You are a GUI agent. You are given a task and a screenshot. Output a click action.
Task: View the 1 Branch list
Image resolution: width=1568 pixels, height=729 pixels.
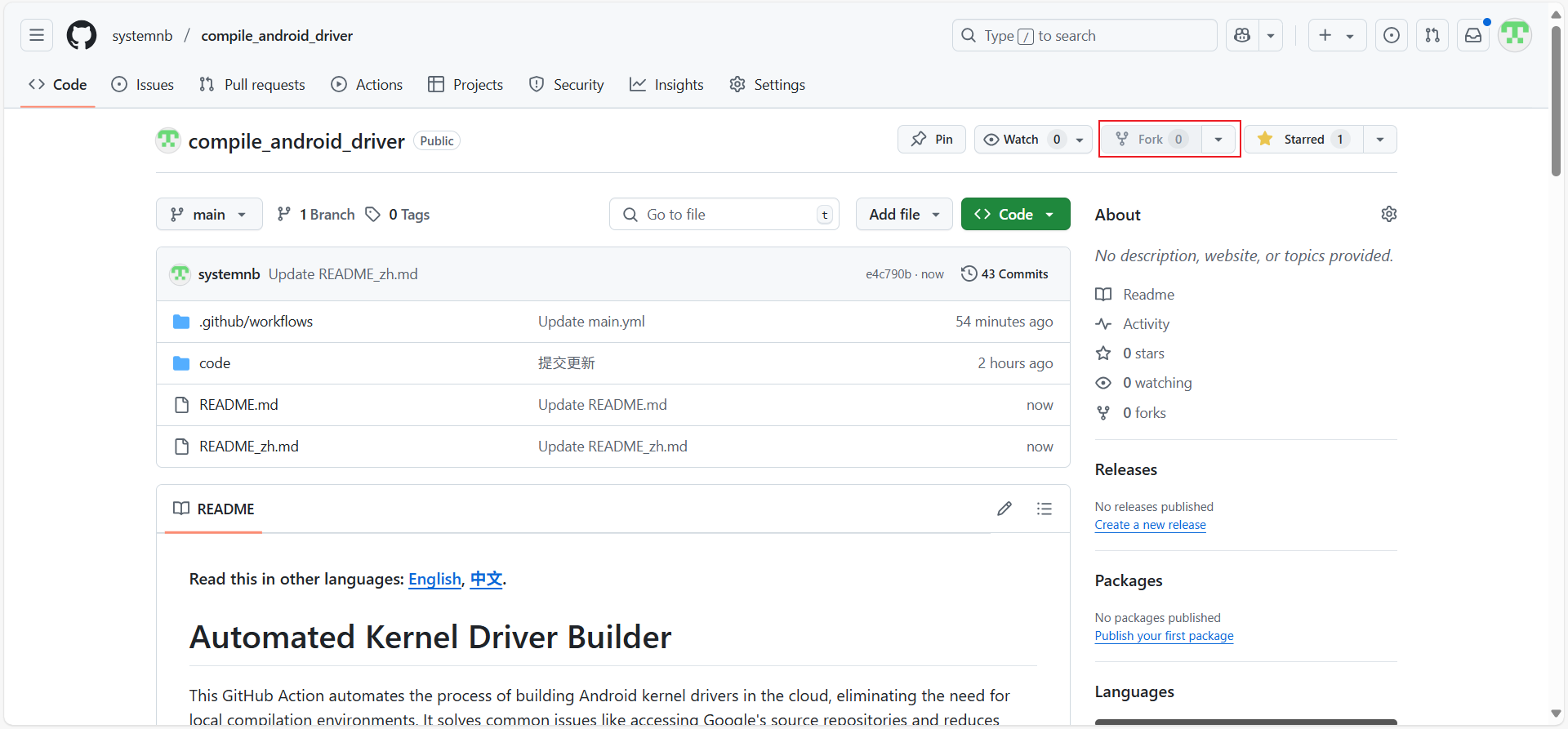[316, 214]
